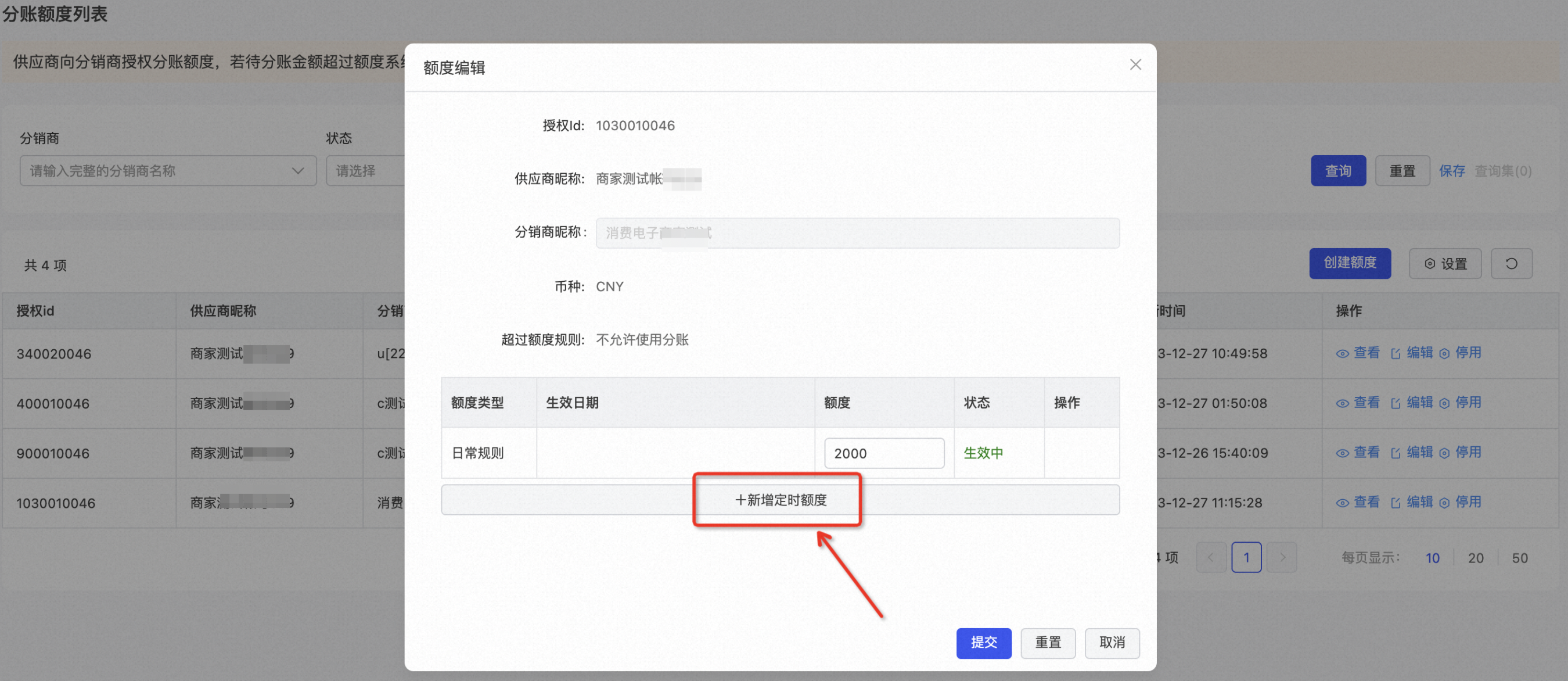Click the 新增定时额度 button
Viewport: 1568px width, 681px height.
781,500
